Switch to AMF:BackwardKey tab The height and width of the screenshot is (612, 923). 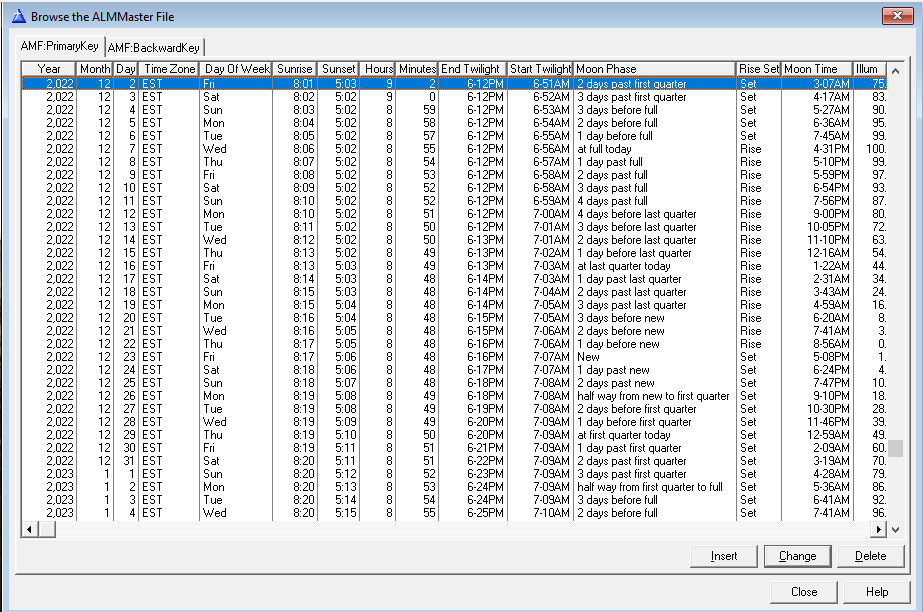154,47
